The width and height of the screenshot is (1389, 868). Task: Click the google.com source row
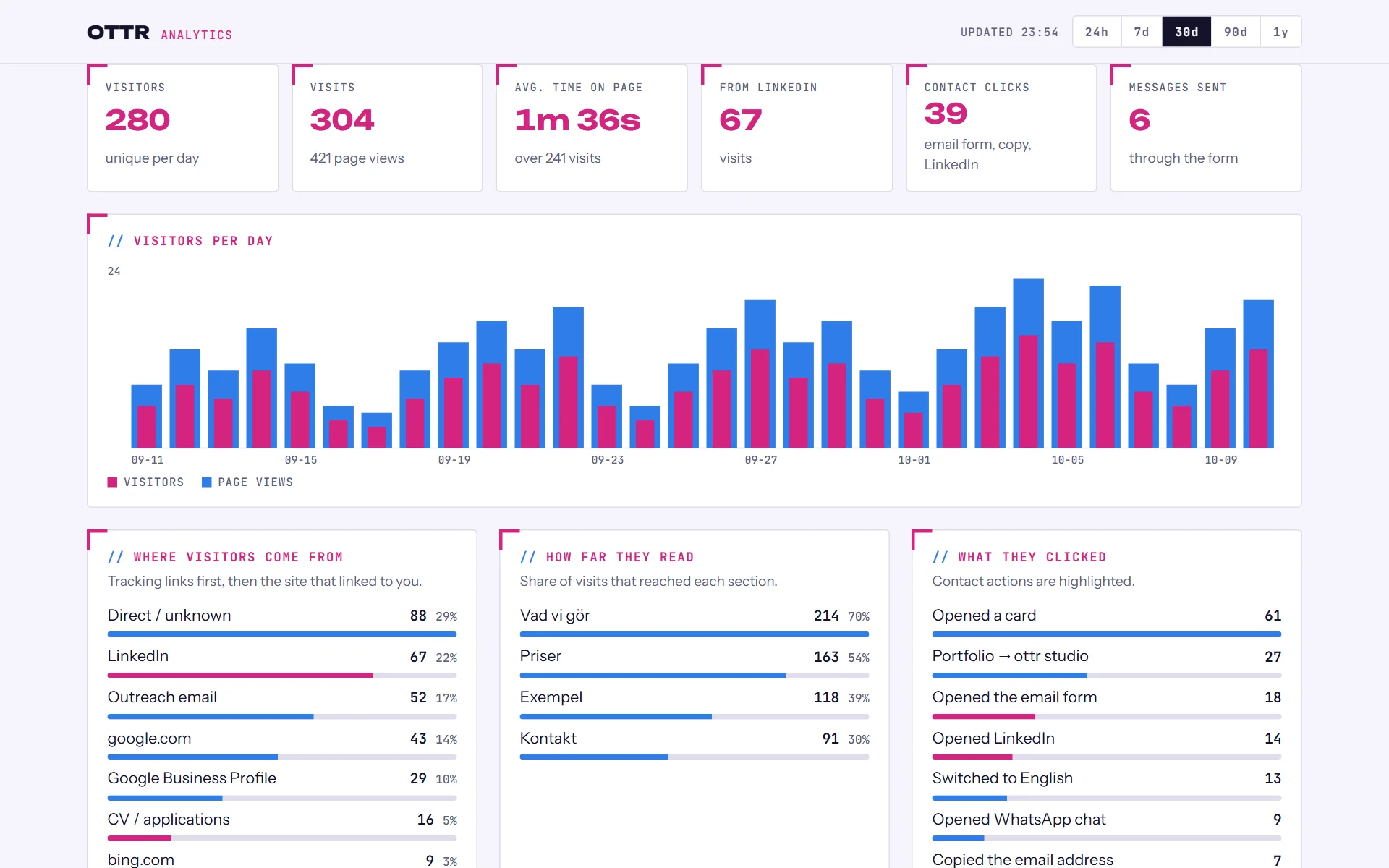(282, 744)
